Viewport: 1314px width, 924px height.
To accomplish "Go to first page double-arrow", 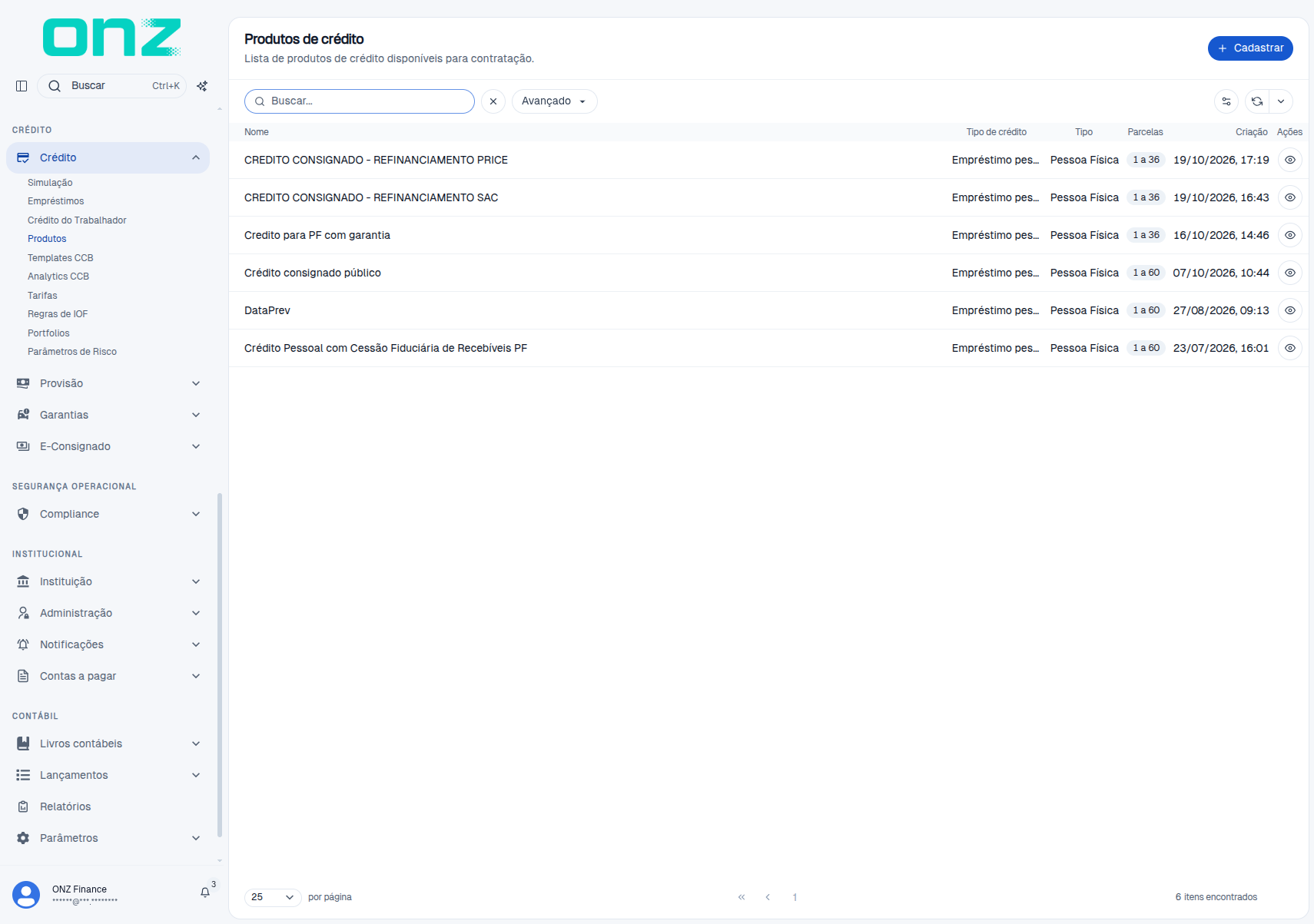I will click(x=742, y=897).
